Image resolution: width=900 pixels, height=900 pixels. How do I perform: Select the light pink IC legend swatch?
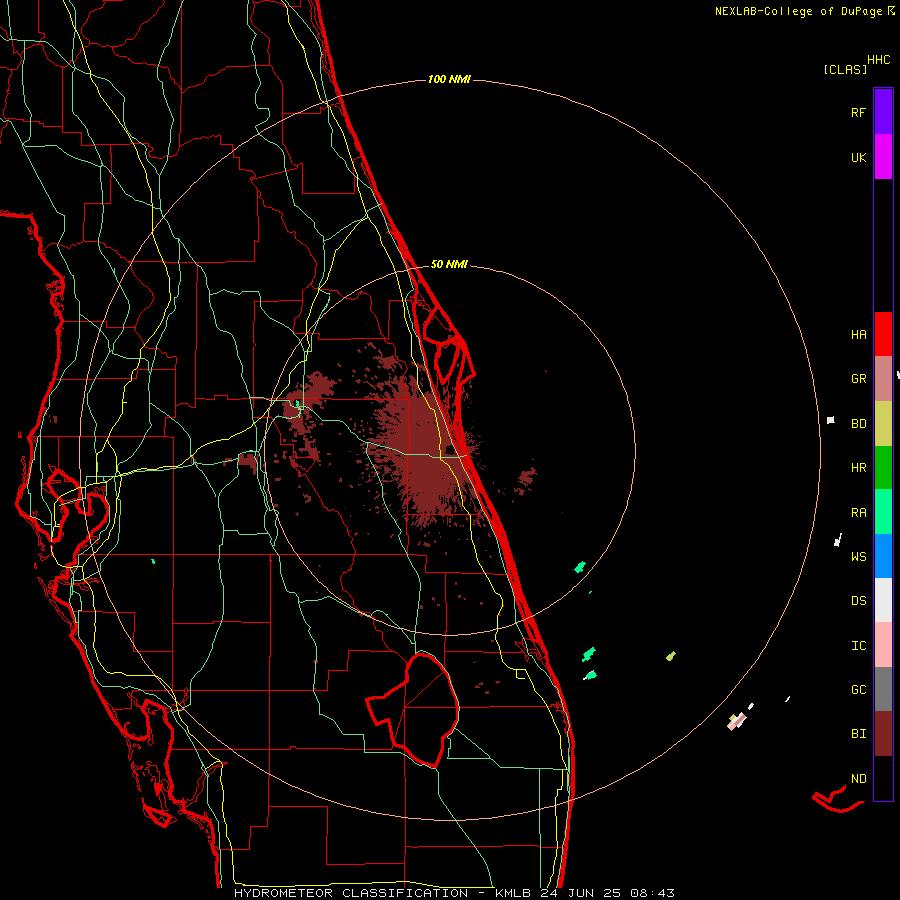pos(883,645)
